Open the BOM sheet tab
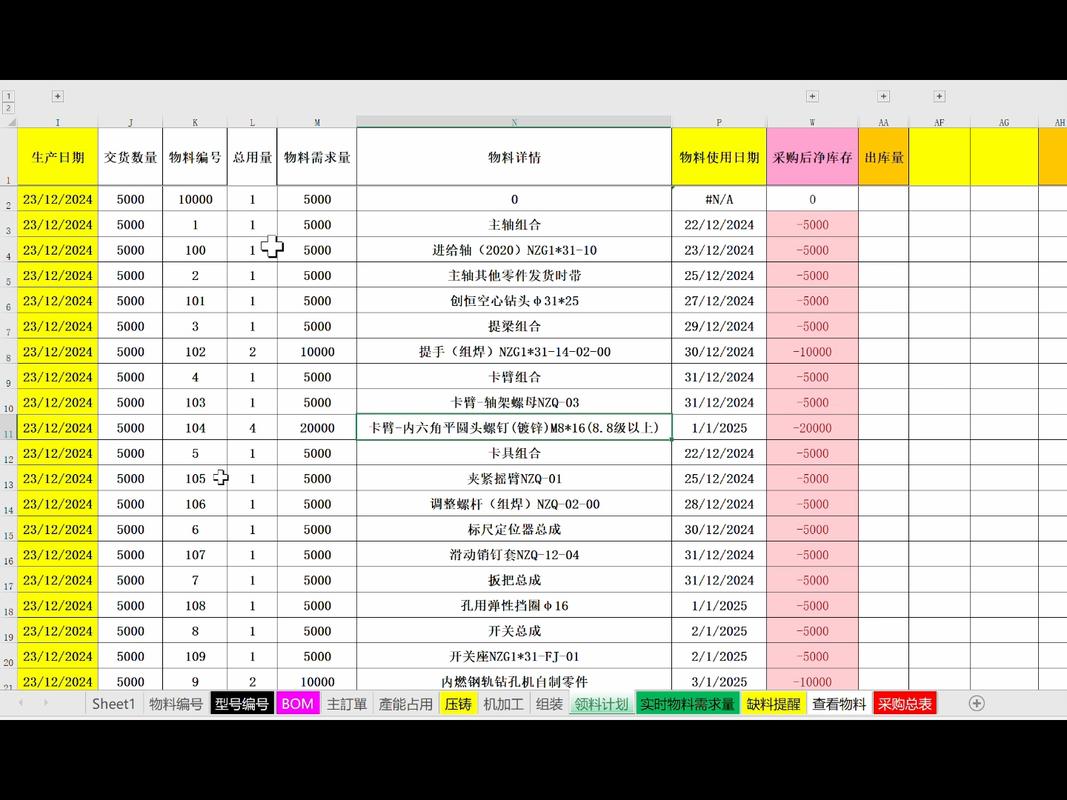This screenshot has width=1067, height=800. tap(297, 704)
